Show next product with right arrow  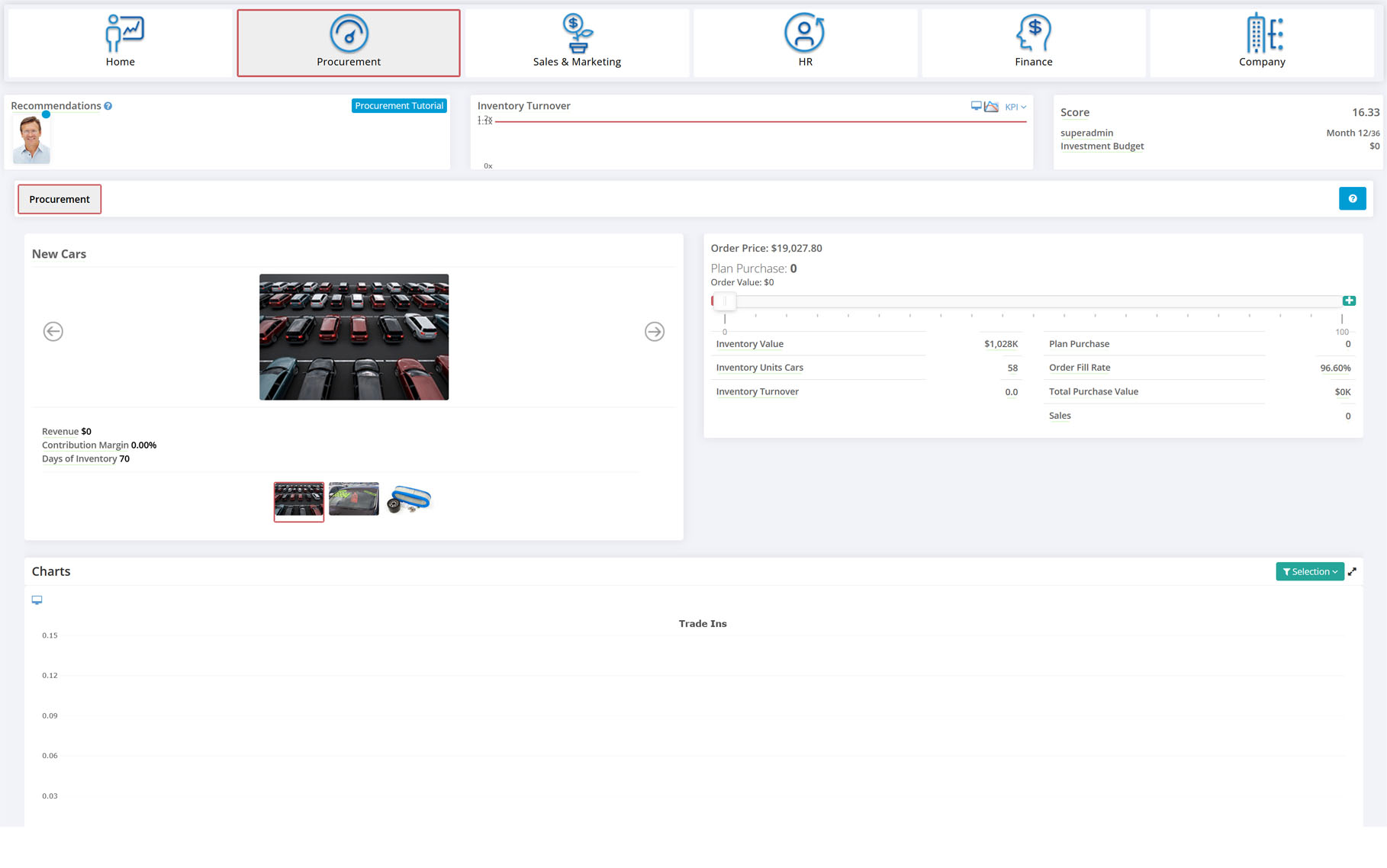(x=654, y=332)
